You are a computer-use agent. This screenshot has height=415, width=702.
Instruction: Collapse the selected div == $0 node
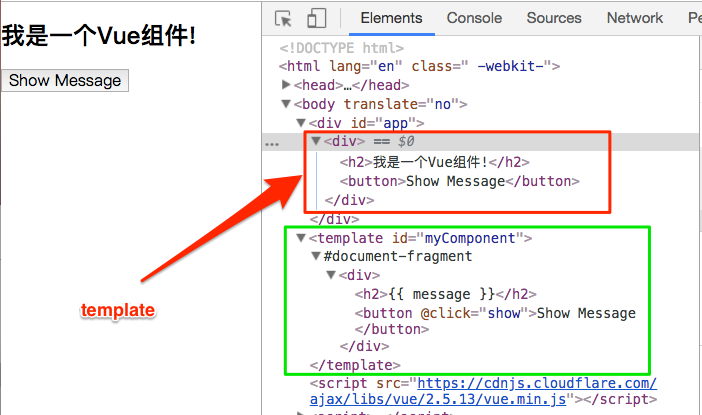[316, 141]
